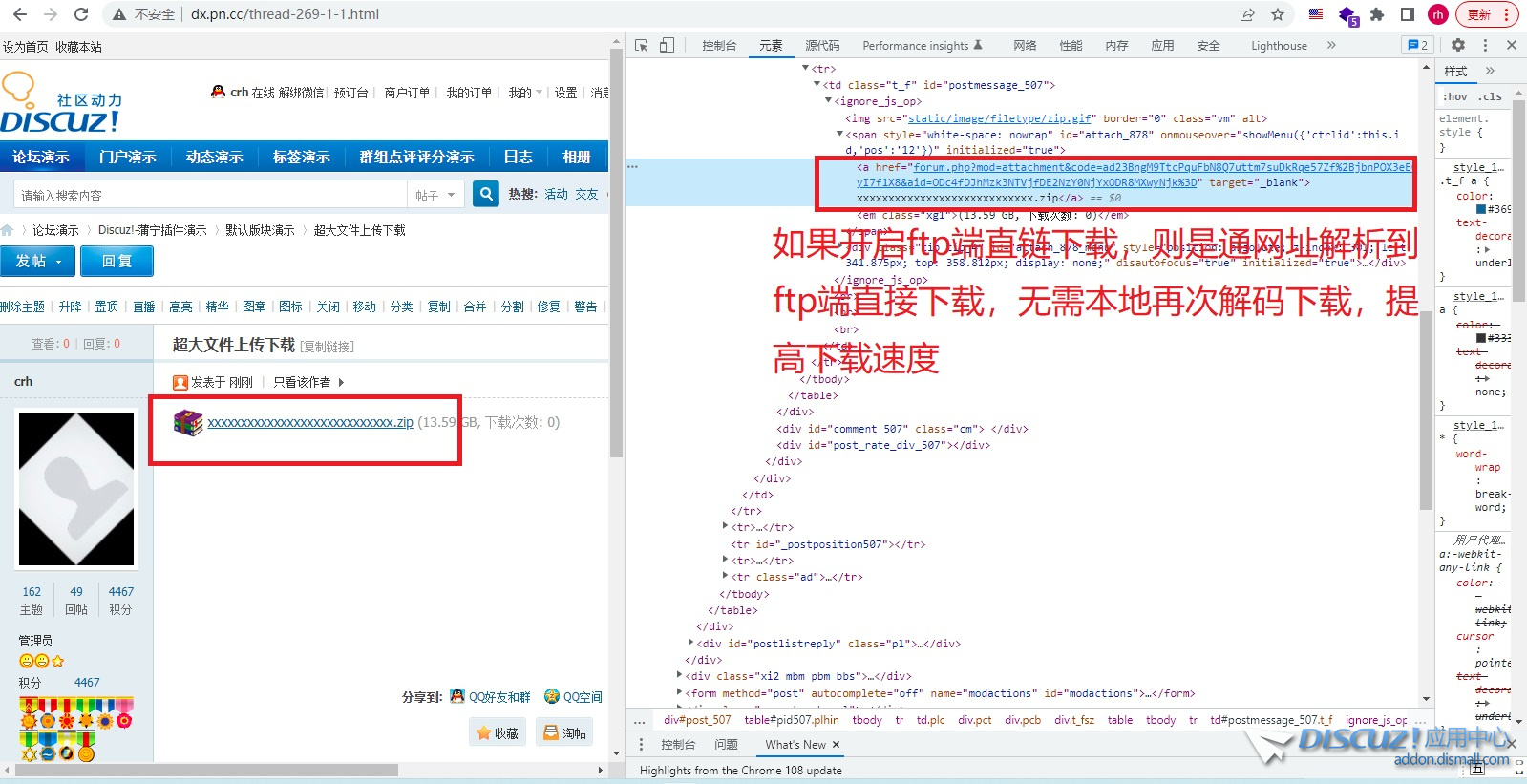Toggle the device toolbar emulation icon
1527x784 pixels.
[667, 45]
